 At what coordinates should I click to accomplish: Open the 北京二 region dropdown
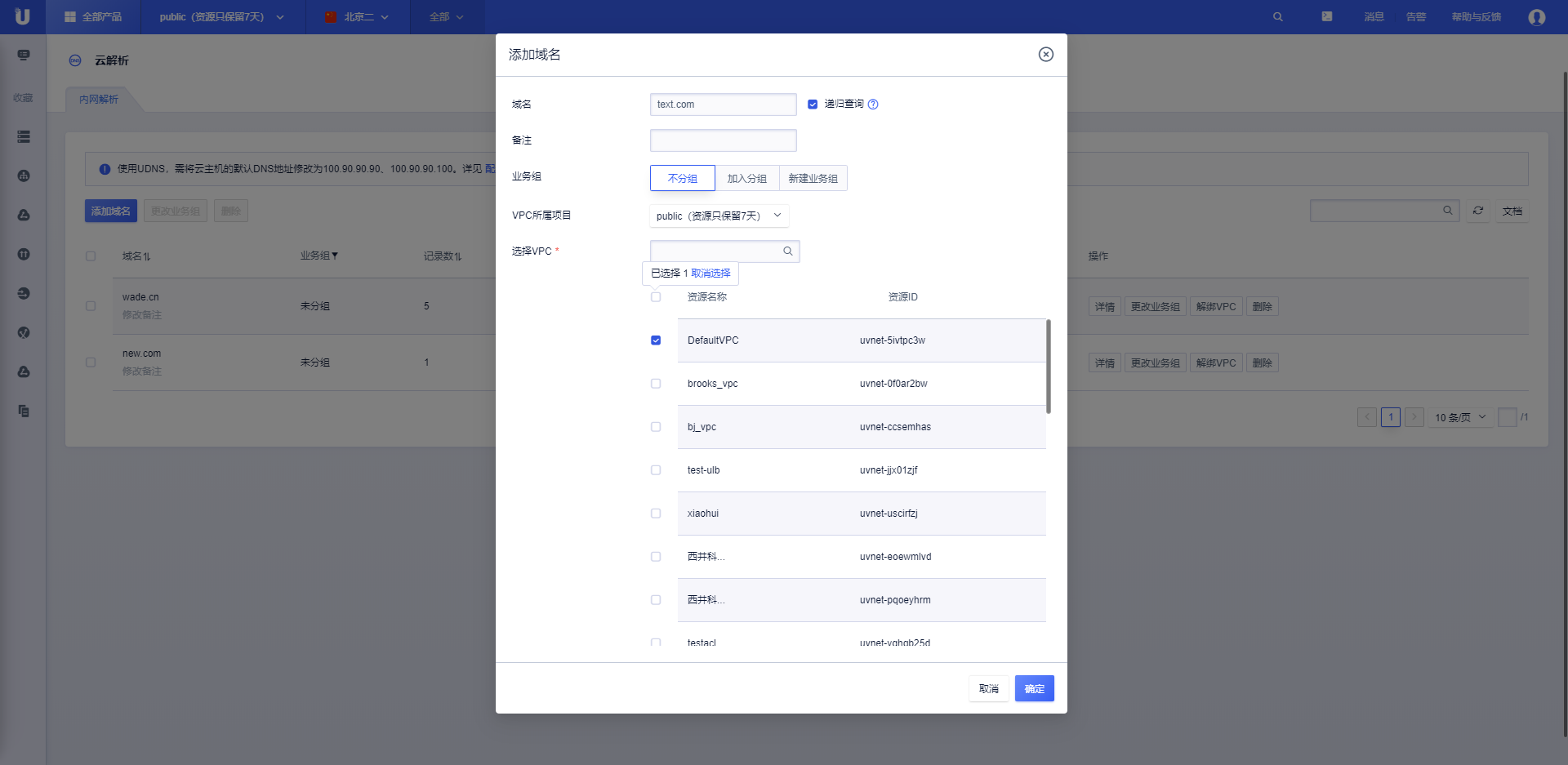coord(357,17)
